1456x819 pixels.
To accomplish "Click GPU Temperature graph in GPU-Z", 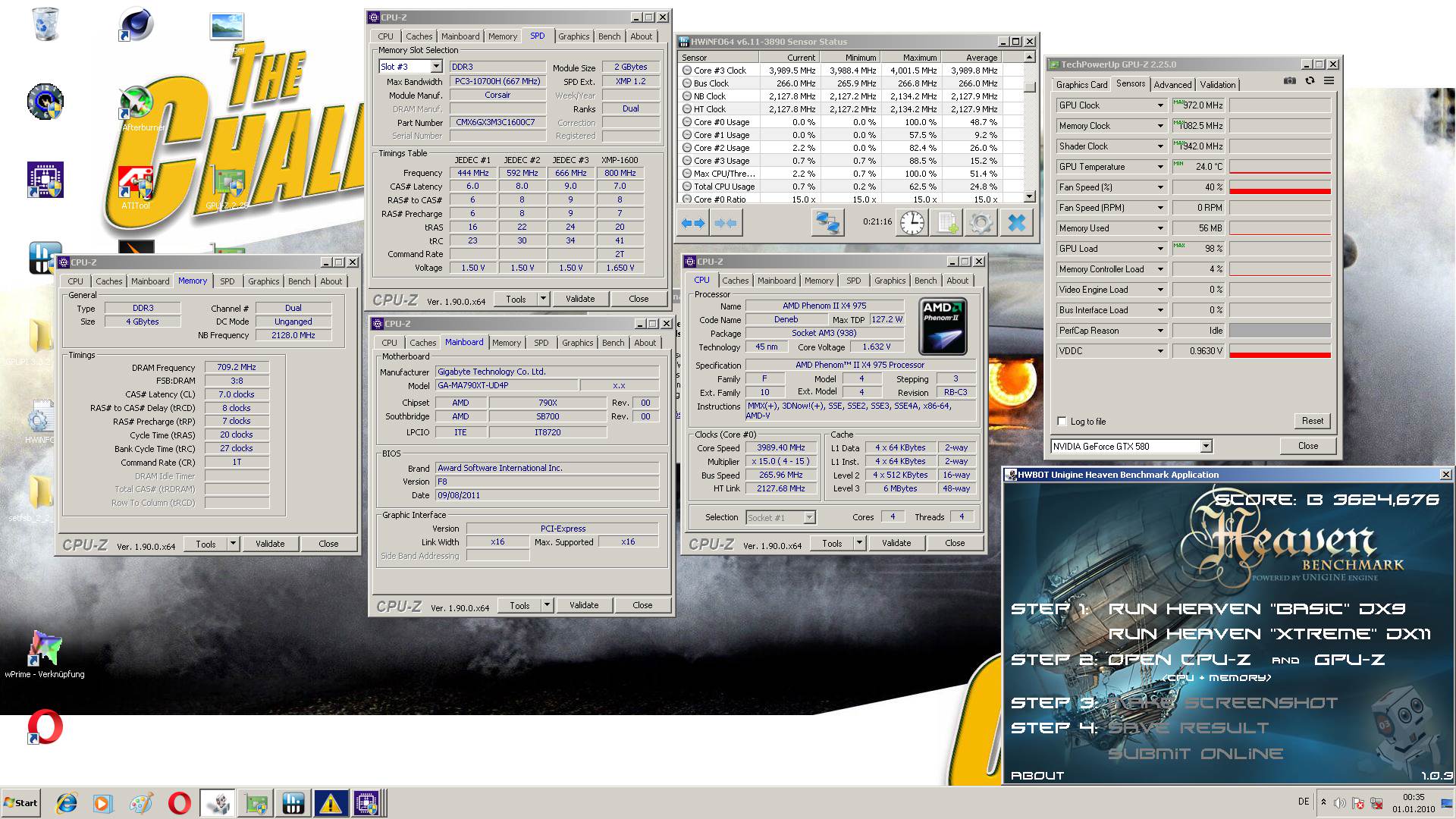I will (x=1279, y=167).
